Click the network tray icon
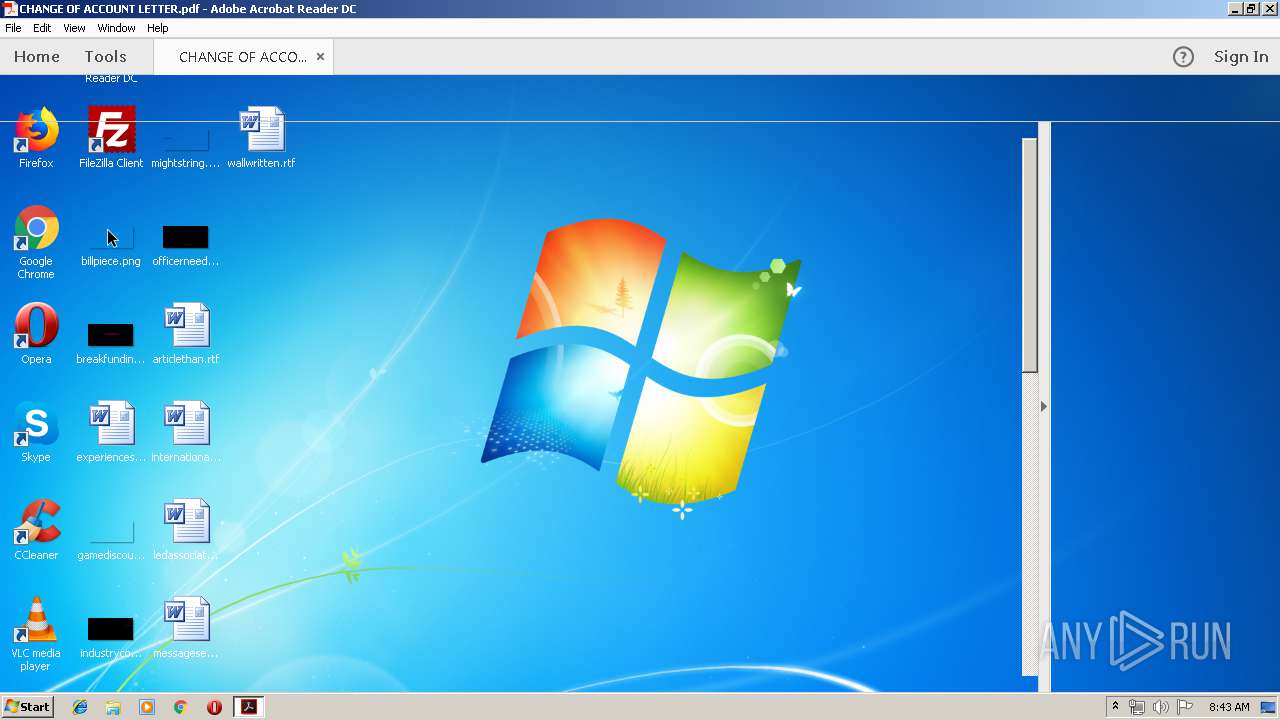Screen dimensions: 1280x720 pyautogui.click(x=1137, y=707)
